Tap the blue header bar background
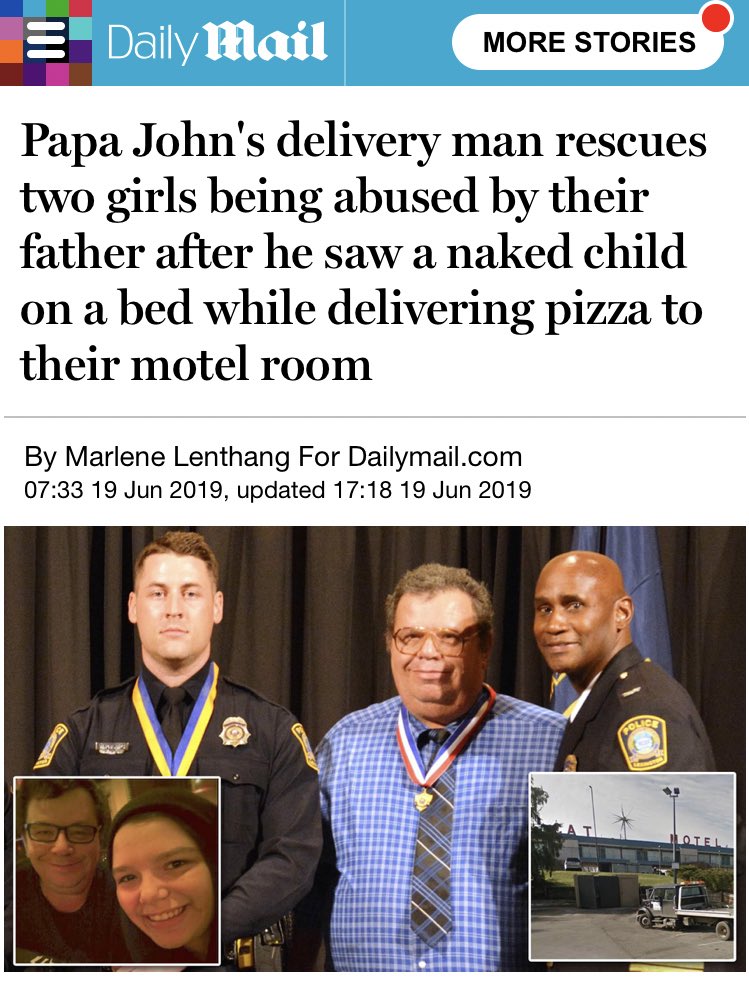 pos(398,42)
